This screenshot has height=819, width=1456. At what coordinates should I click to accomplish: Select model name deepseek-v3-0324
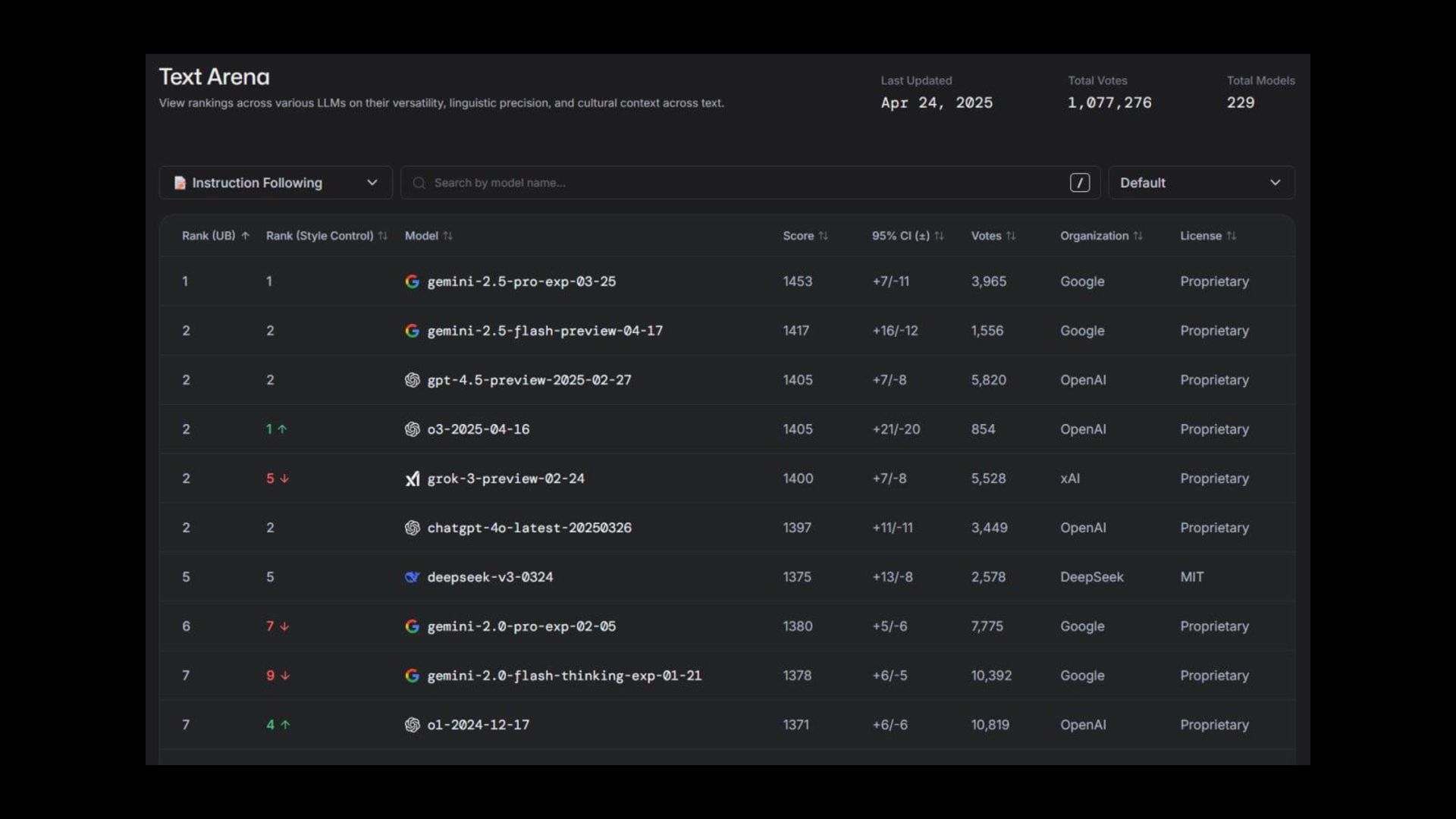490,577
